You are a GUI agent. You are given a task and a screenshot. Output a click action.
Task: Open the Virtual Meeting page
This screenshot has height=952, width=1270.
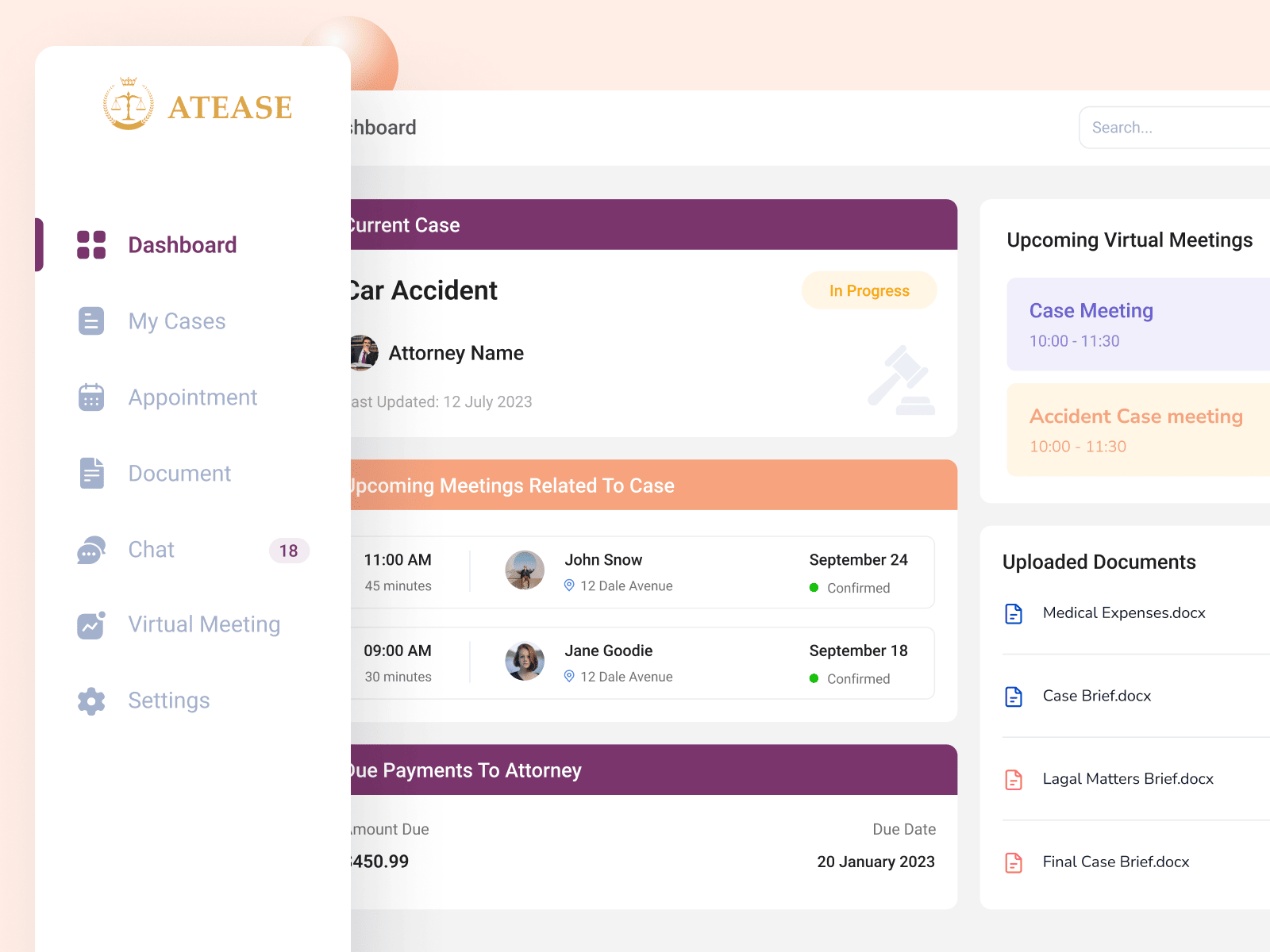204,625
